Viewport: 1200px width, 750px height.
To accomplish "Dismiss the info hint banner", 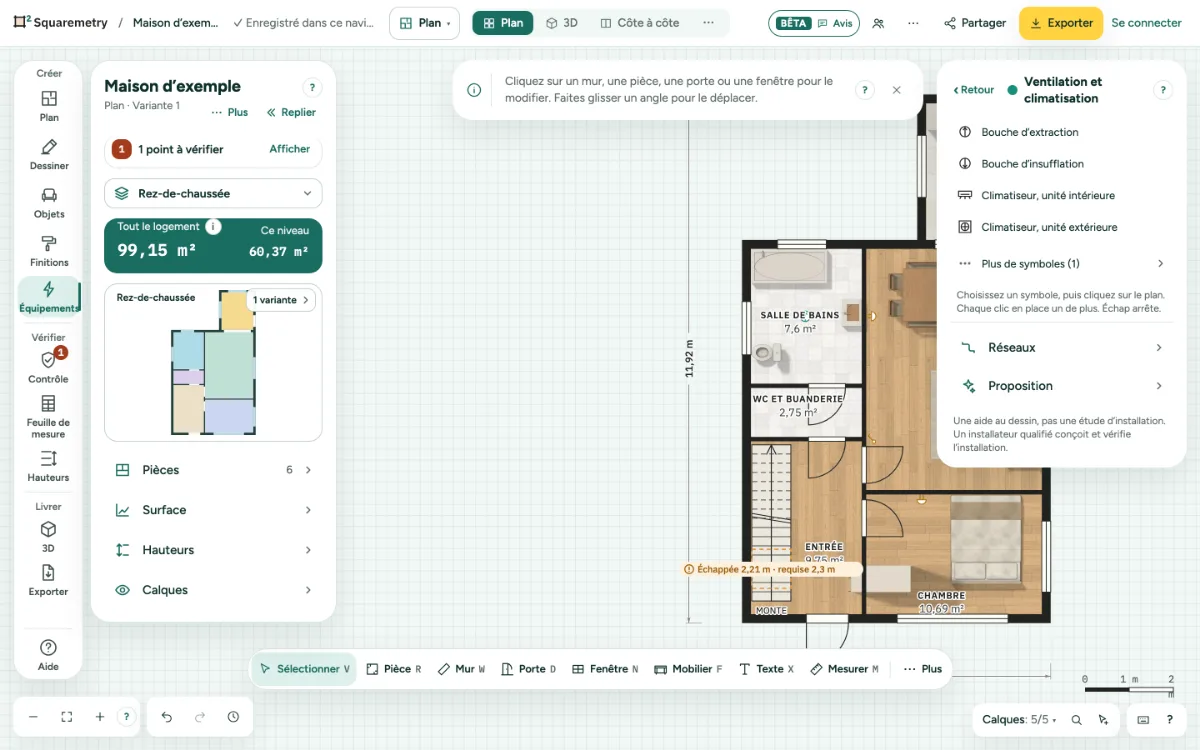I will (896, 90).
